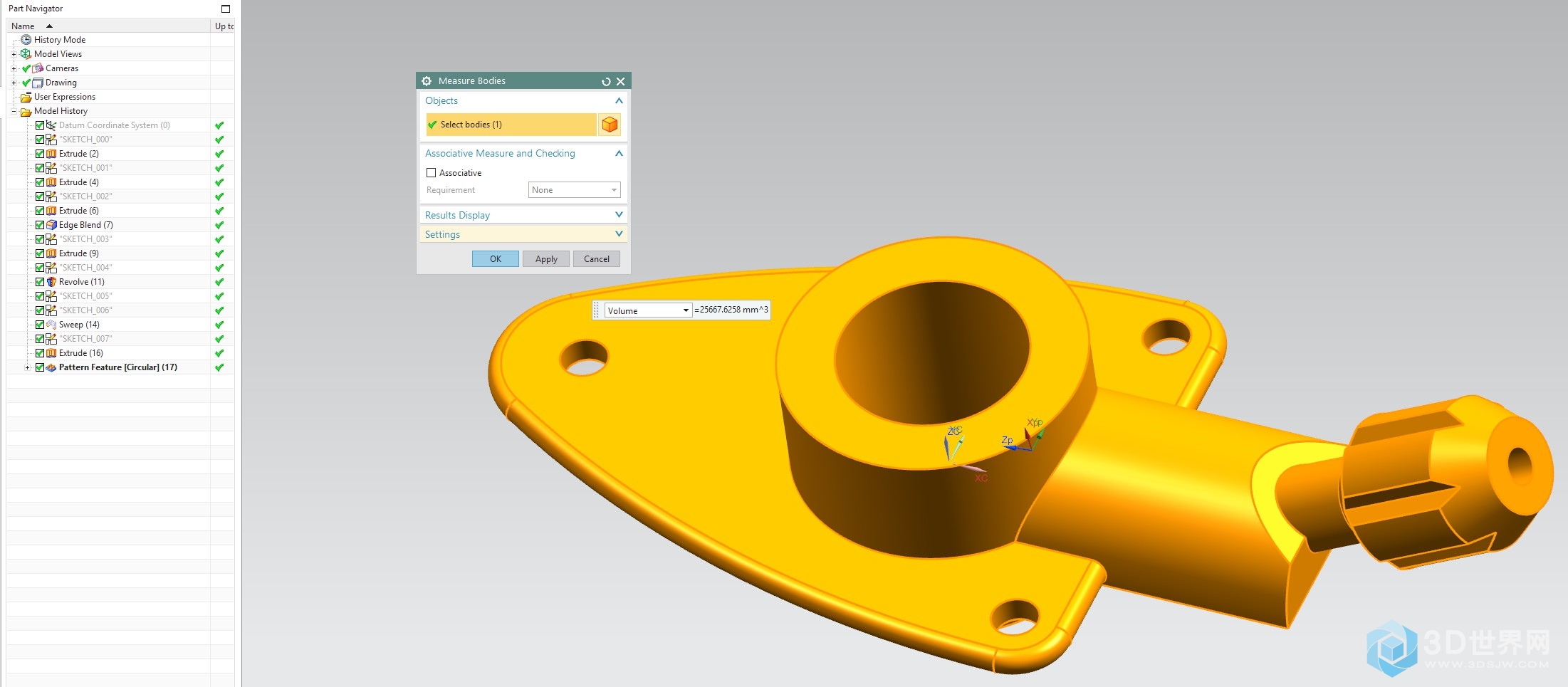Image resolution: width=1568 pixels, height=687 pixels.
Task: Uncheck the Extrude (2) checkbox
Action: 40,154
